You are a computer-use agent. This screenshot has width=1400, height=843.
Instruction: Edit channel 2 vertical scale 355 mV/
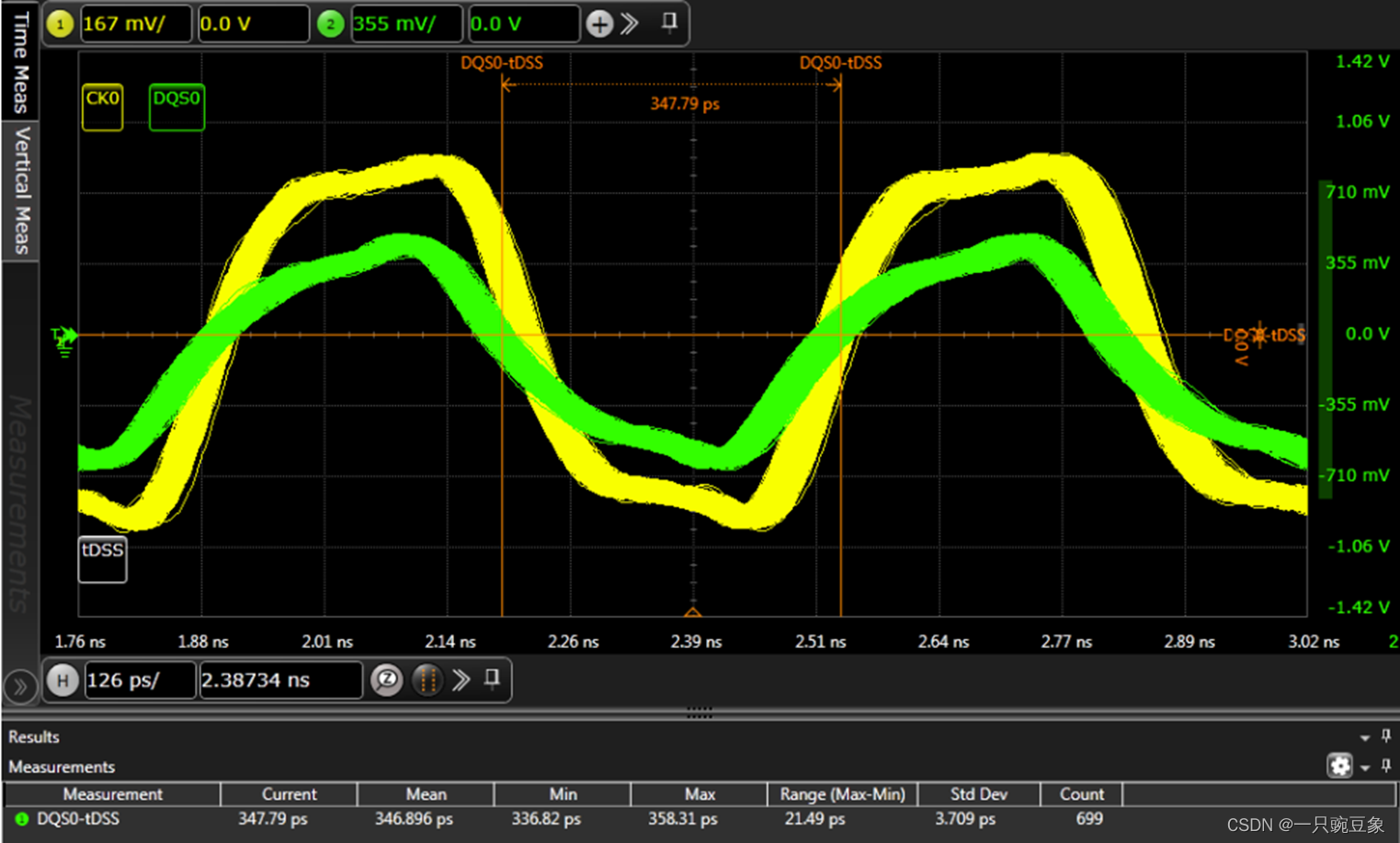(x=406, y=24)
